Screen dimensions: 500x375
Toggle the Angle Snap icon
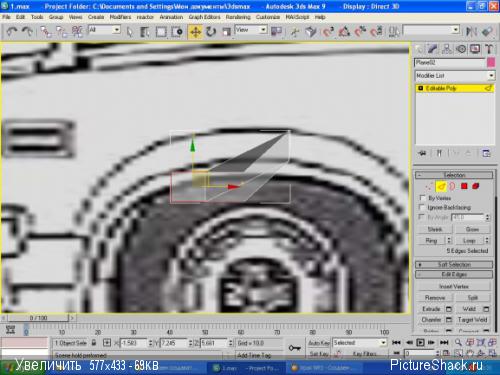point(344,32)
